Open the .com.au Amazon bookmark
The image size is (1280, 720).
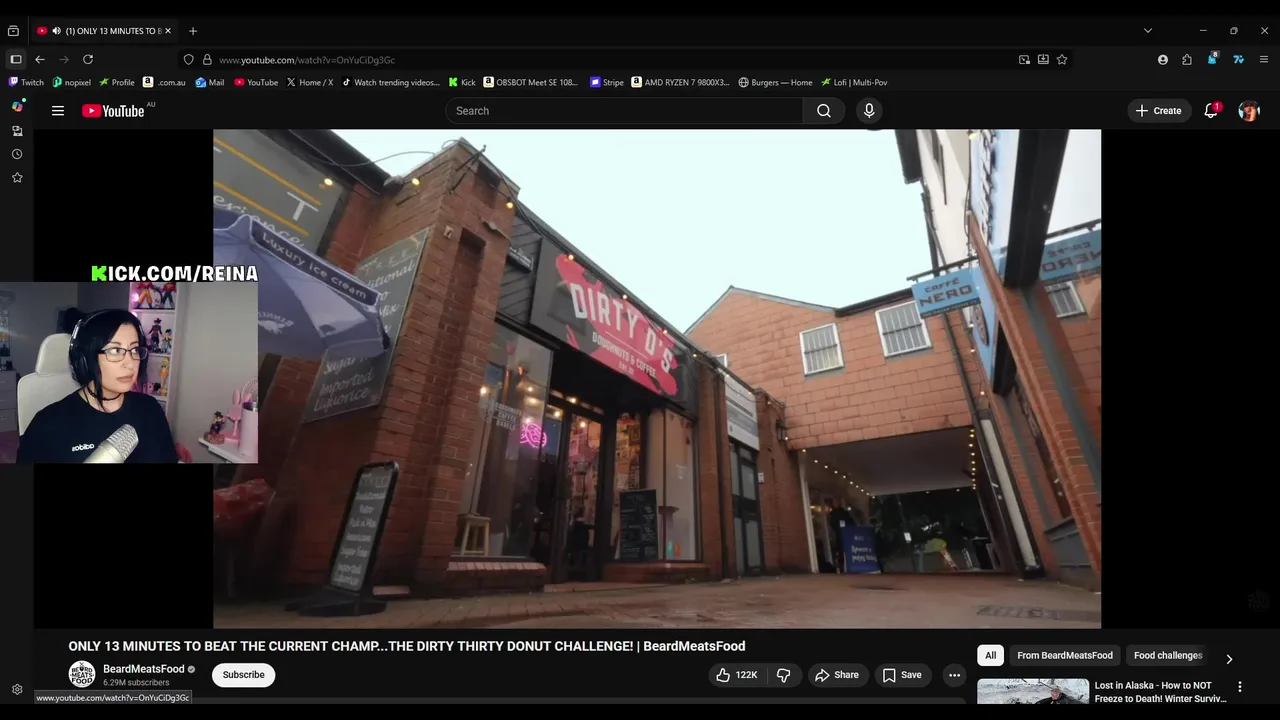click(x=165, y=83)
